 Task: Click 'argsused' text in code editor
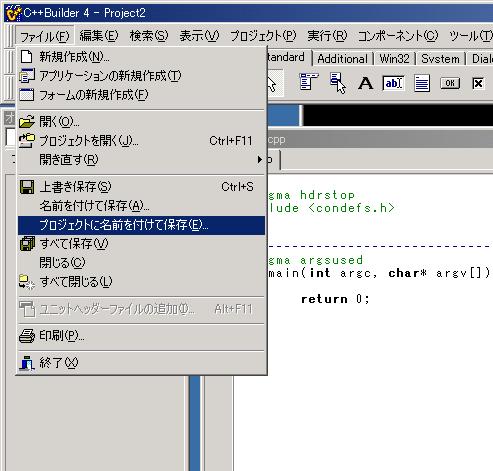click(x=331, y=260)
